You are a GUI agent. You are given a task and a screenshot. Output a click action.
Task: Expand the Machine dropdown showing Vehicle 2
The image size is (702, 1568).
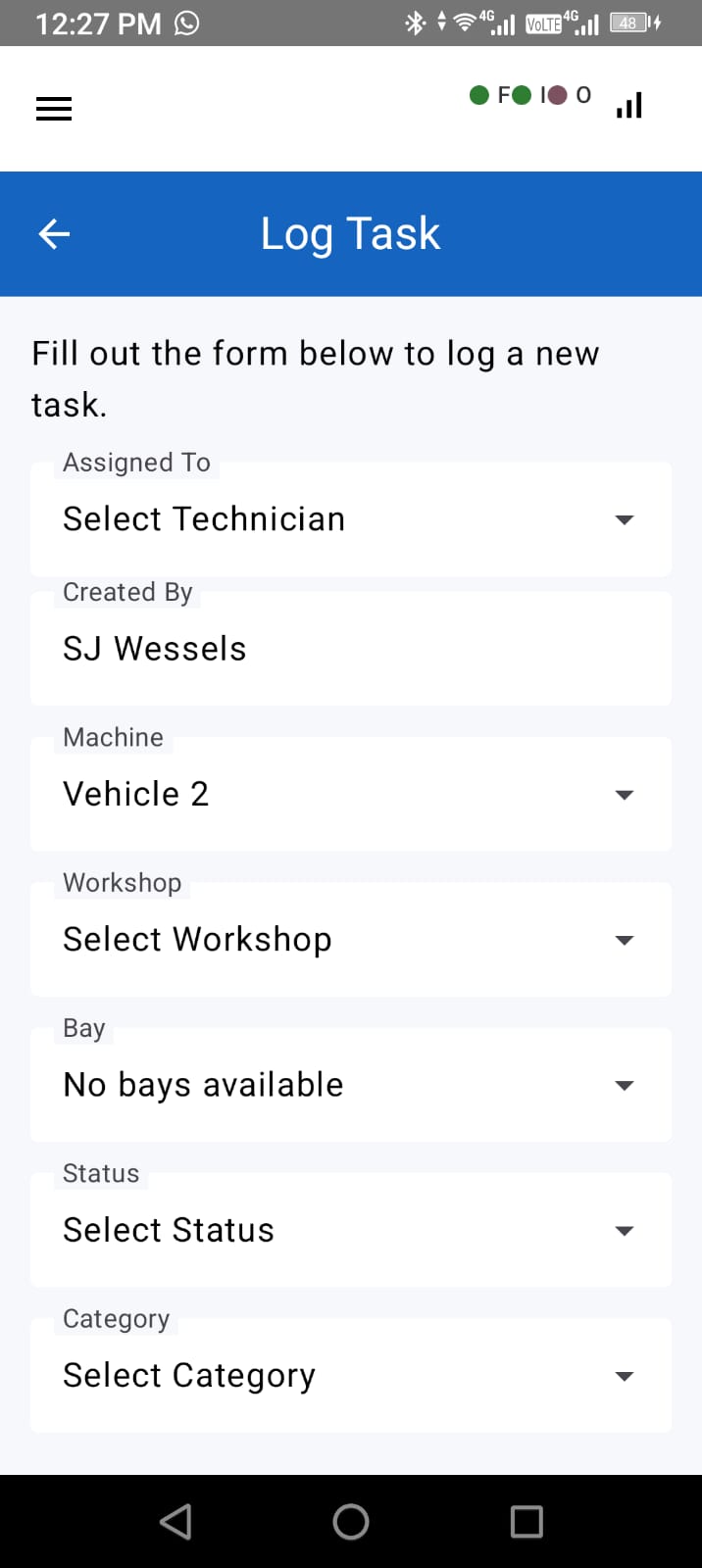(351, 794)
